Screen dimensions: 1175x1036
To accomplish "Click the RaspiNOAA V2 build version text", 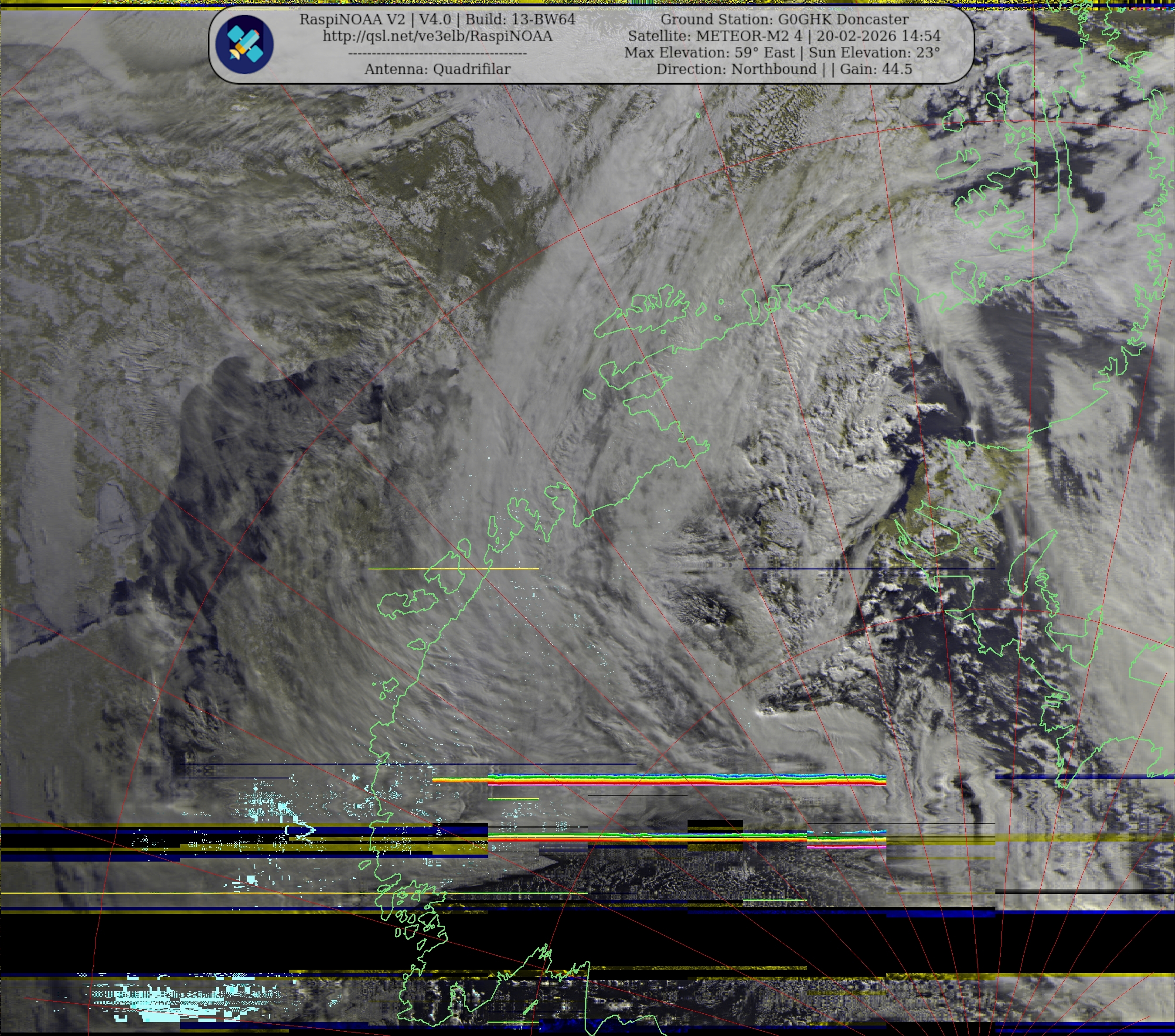I will click(437, 19).
